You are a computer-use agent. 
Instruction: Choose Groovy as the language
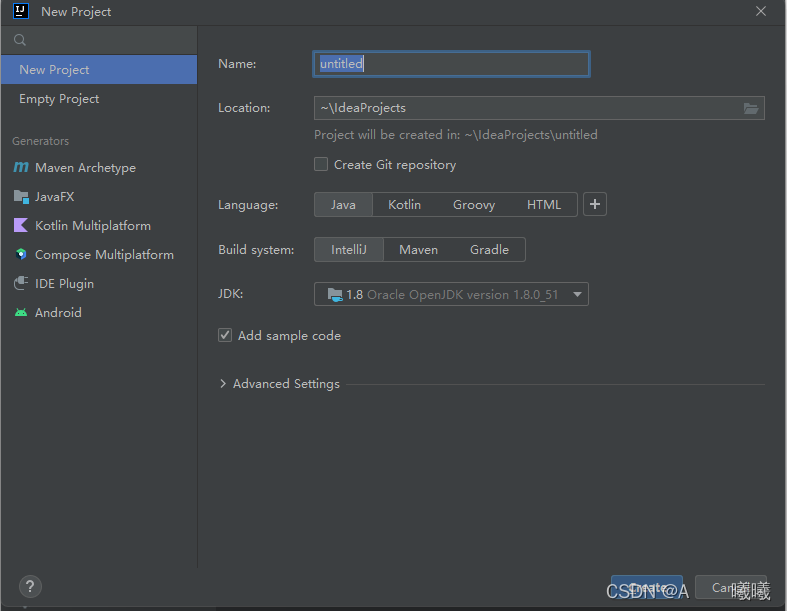474,204
